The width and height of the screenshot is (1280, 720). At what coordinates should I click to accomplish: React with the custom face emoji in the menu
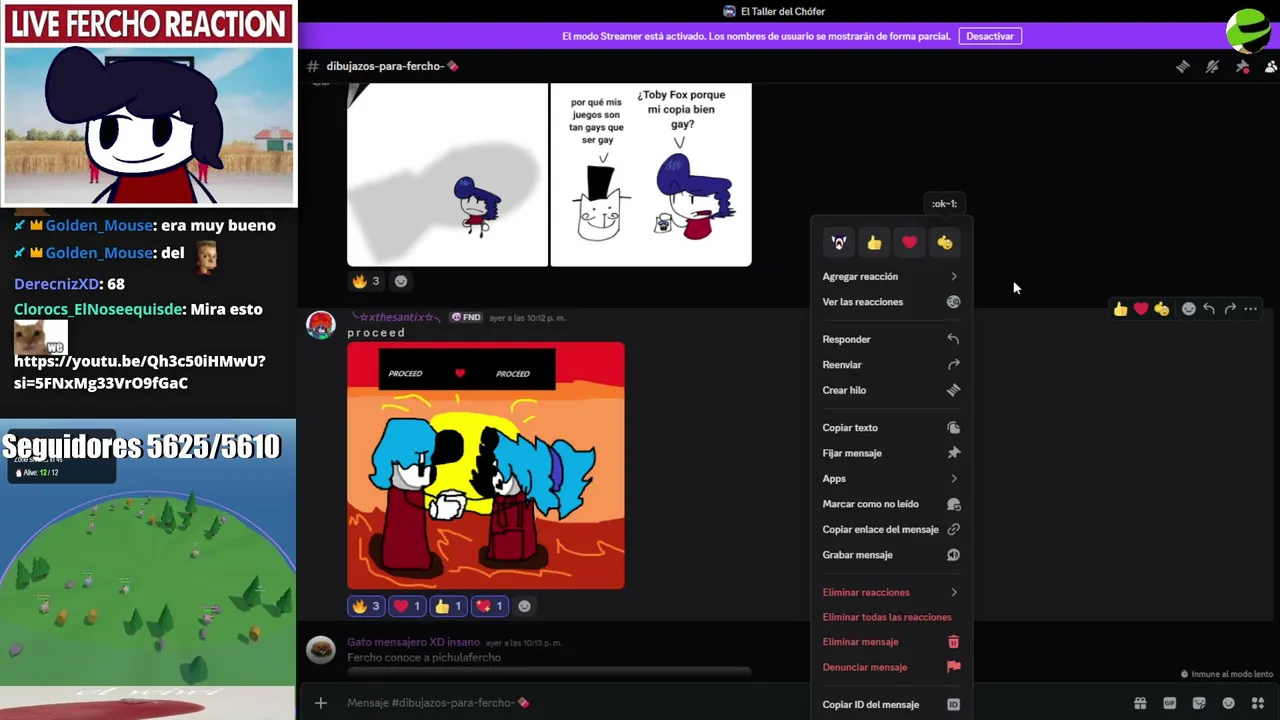[x=839, y=242]
